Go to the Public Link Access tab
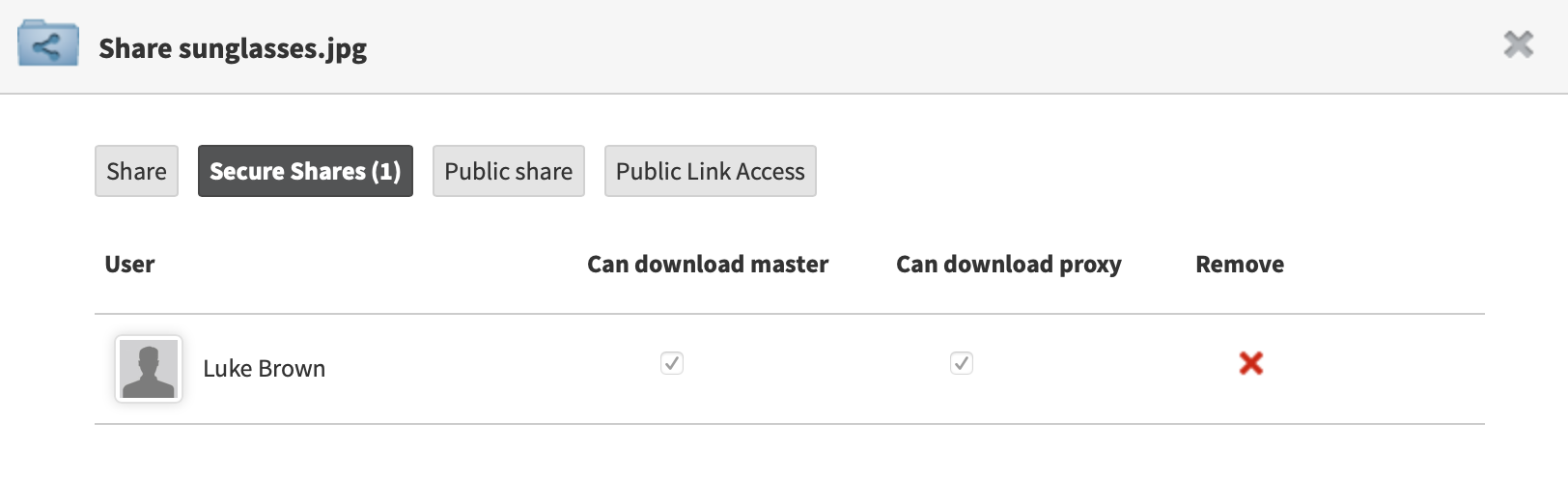Image resolution: width=1568 pixels, height=479 pixels. [x=711, y=171]
